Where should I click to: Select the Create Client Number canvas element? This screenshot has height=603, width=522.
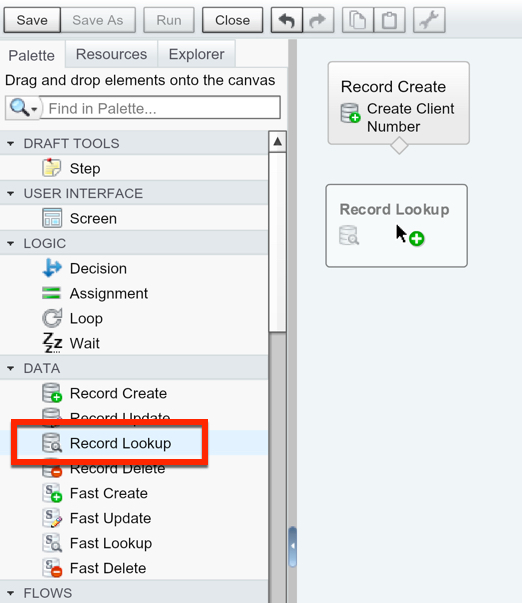point(399,103)
